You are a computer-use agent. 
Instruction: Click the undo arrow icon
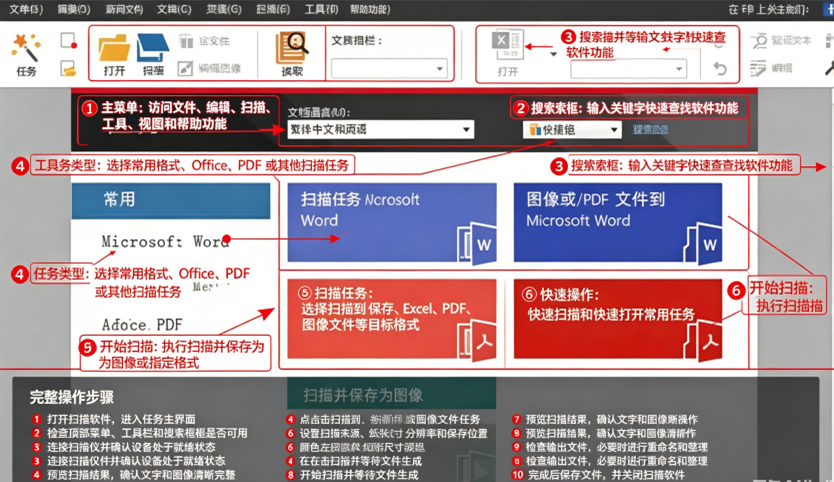pyautogui.click(x=720, y=69)
